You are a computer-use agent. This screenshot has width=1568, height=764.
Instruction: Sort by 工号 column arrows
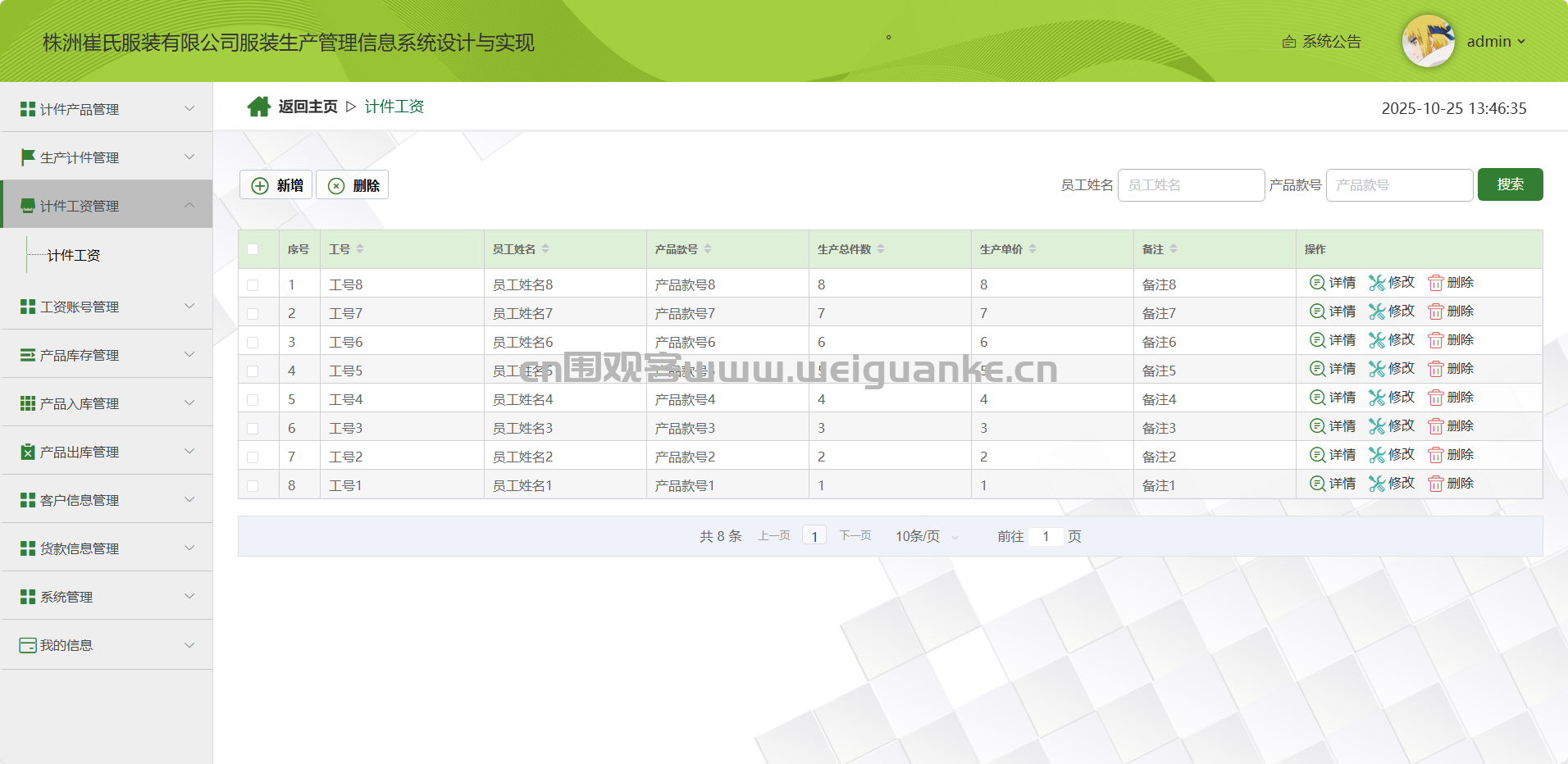[360, 249]
